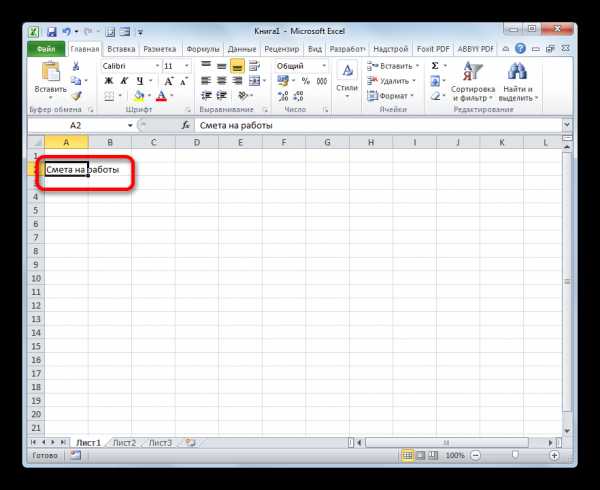Click the insert new worksheet icon
Viewport: 600px width, 490px height.
click(x=190, y=443)
